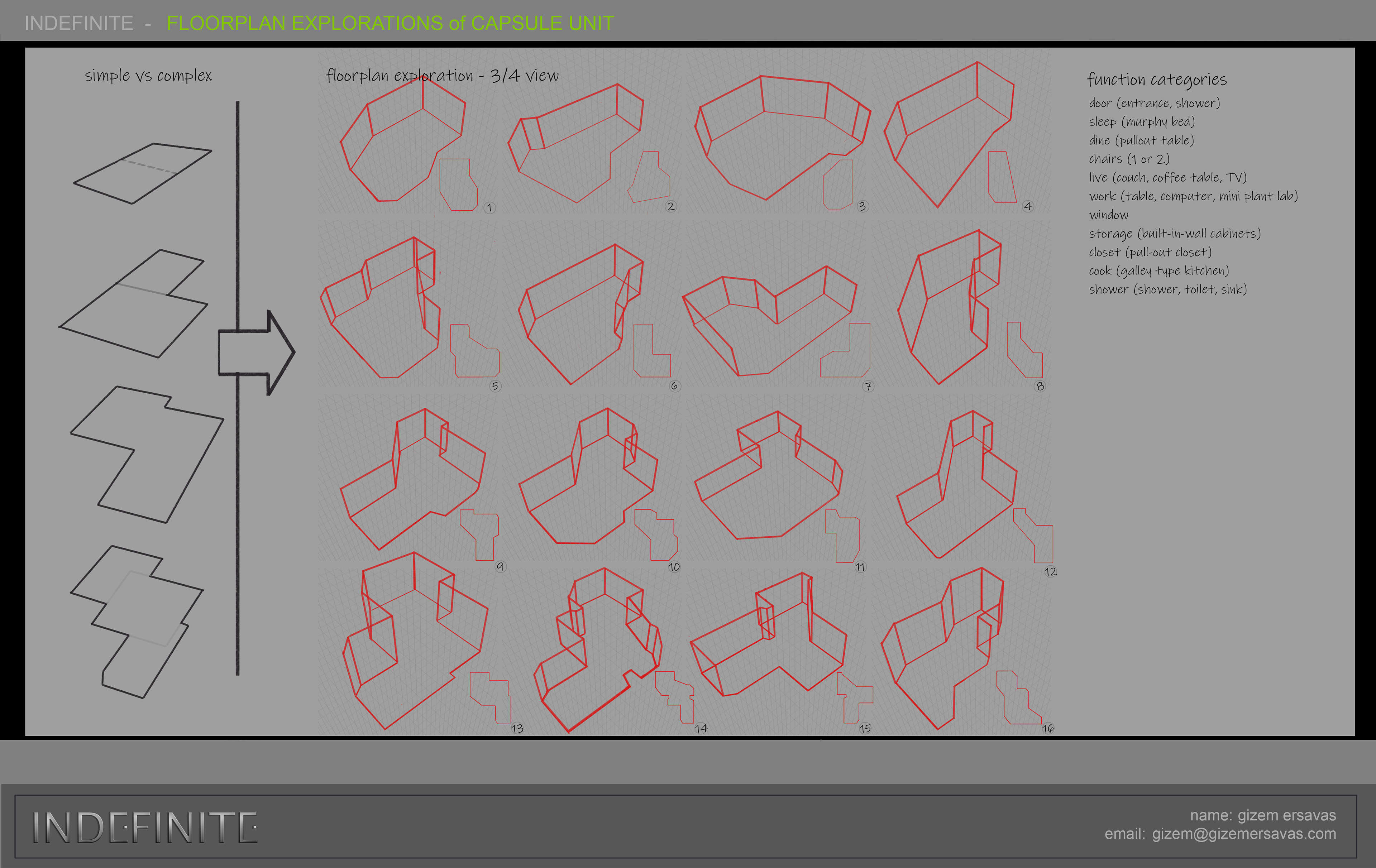
Task: Click the 'window' category text
Action: [x=1109, y=215]
